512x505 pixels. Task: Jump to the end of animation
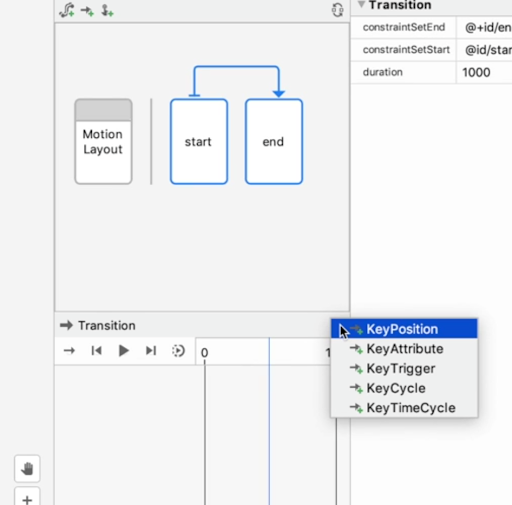click(151, 351)
